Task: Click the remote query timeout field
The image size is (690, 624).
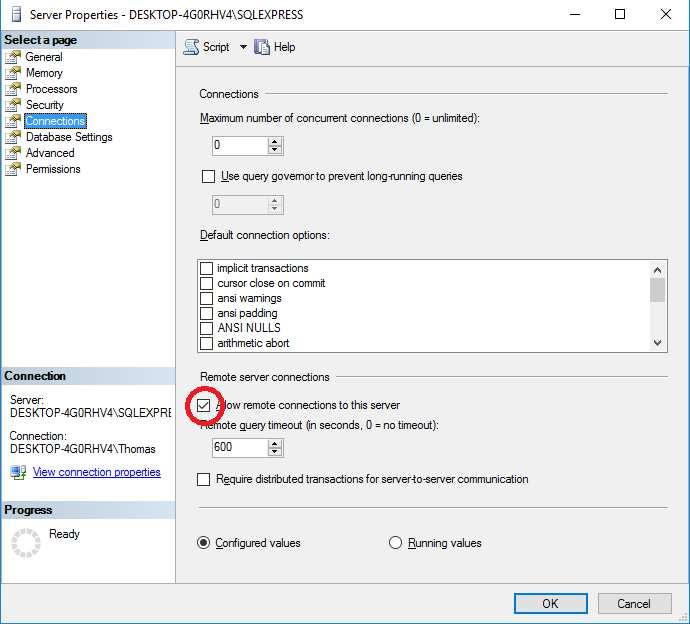Action: pos(240,448)
